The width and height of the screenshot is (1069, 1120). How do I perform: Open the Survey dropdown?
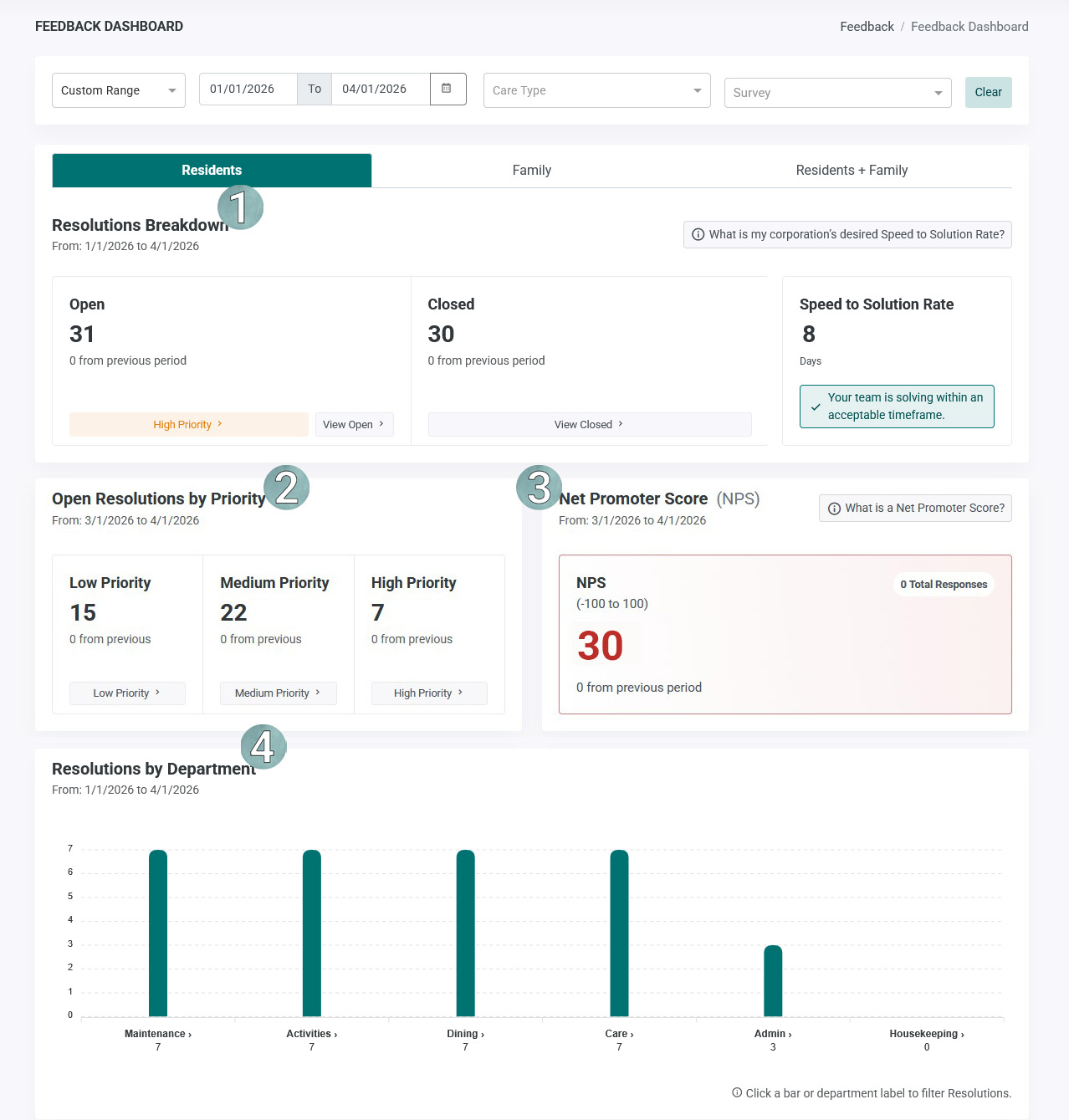tap(838, 93)
